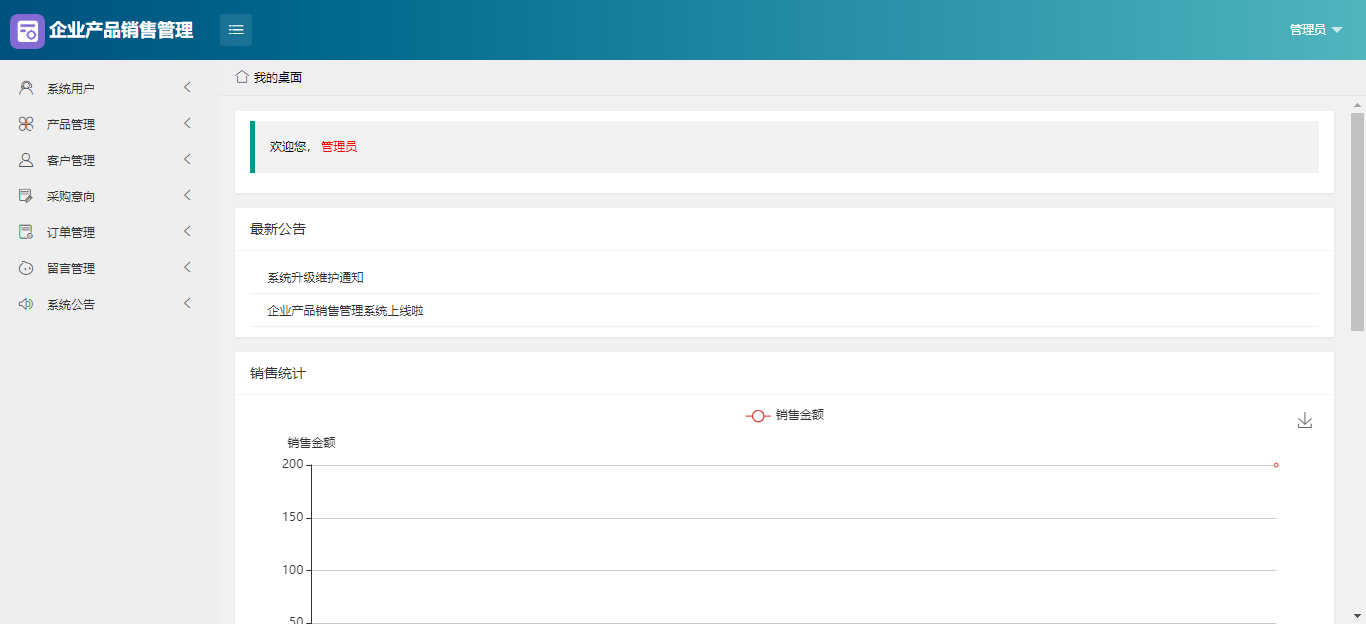
Task: Click the purple app logo icon
Action: pos(28,31)
